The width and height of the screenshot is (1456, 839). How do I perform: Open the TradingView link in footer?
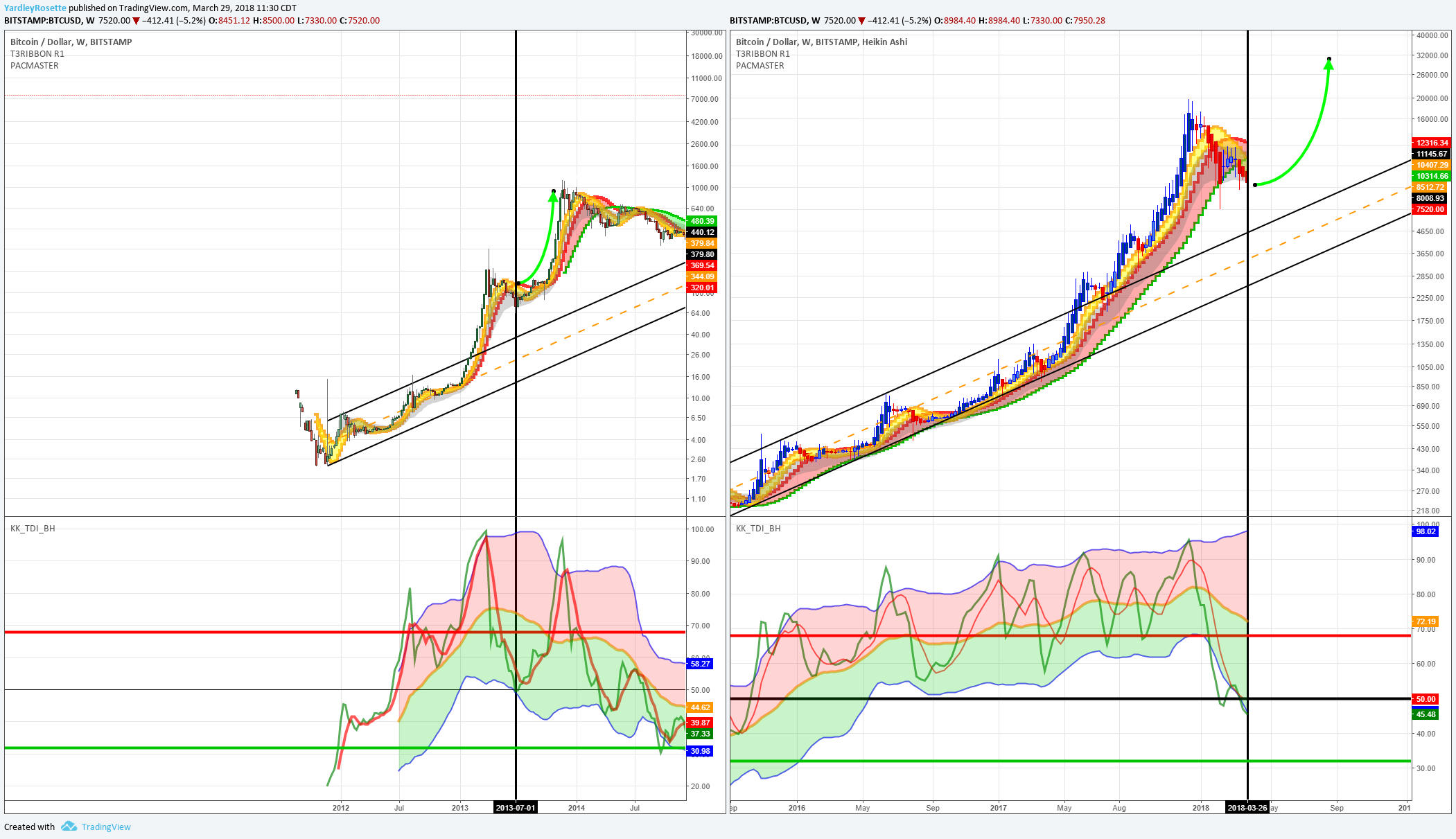click(106, 827)
